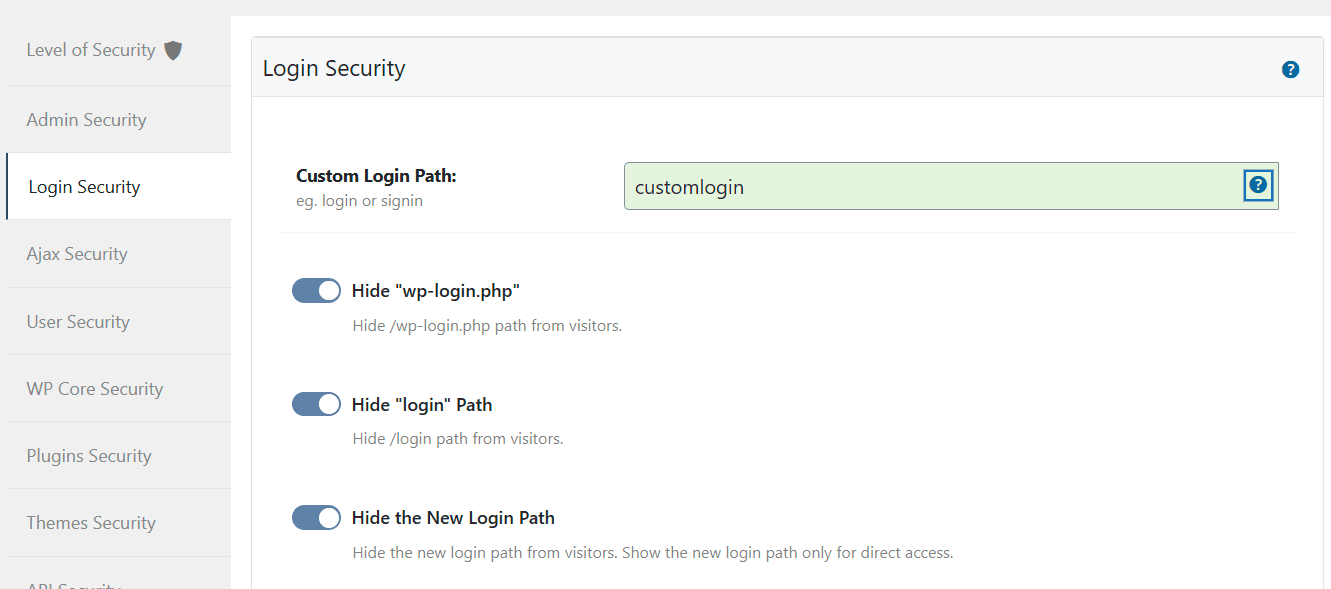The image size is (1331, 589).
Task: Navigate to WP Core Security
Action: click(x=95, y=389)
